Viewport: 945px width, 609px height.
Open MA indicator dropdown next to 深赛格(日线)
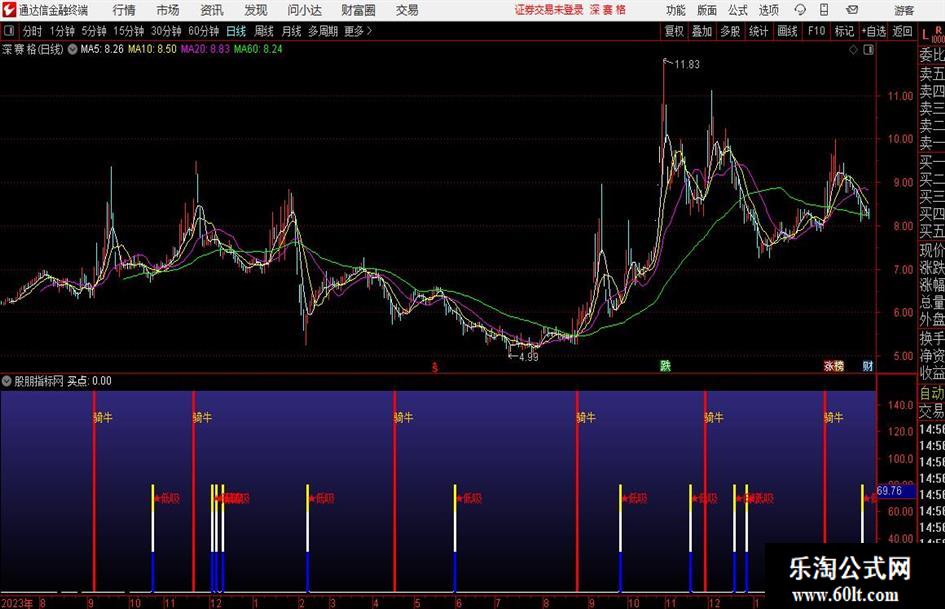coord(72,49)
